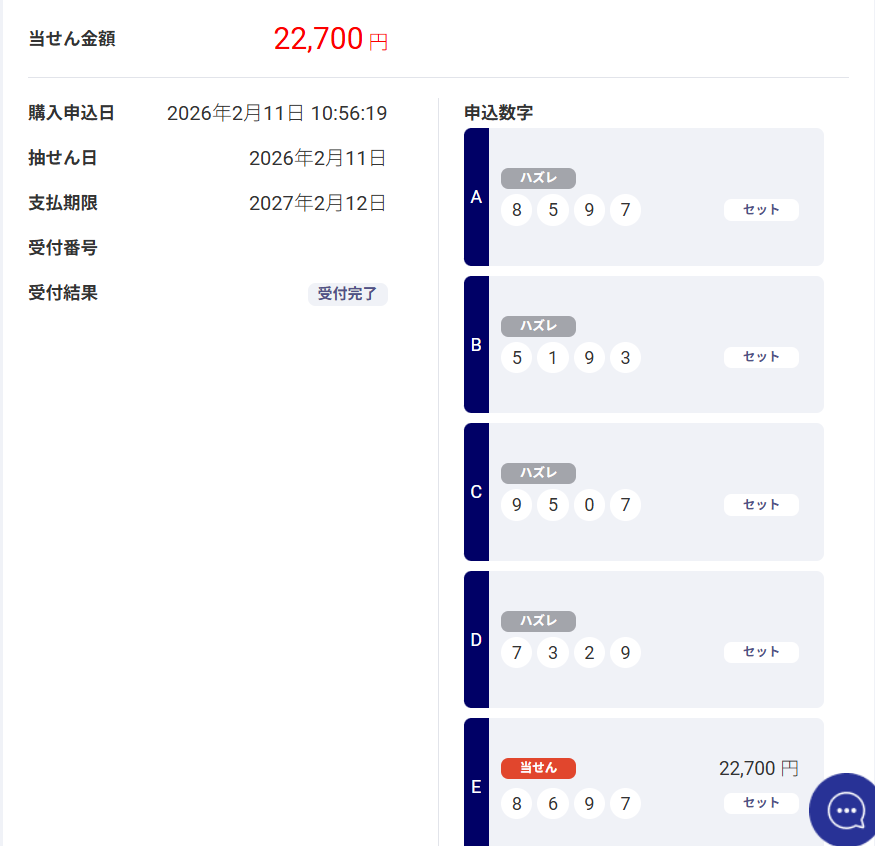Image resolution: width=875 pixels, height=846 pixels.
Task: Click the ハズレ badge in row C
Action: [x=538, y=474]
